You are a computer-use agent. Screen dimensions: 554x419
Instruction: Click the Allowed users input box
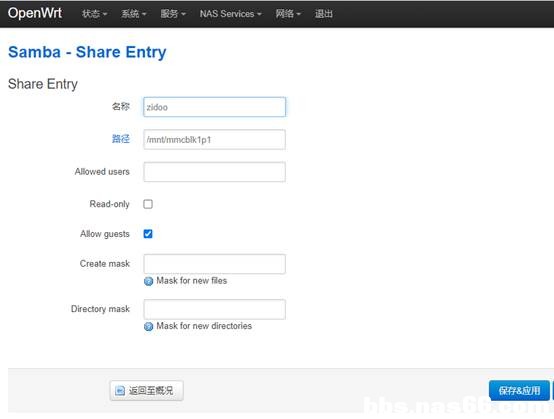pos(214,172)
